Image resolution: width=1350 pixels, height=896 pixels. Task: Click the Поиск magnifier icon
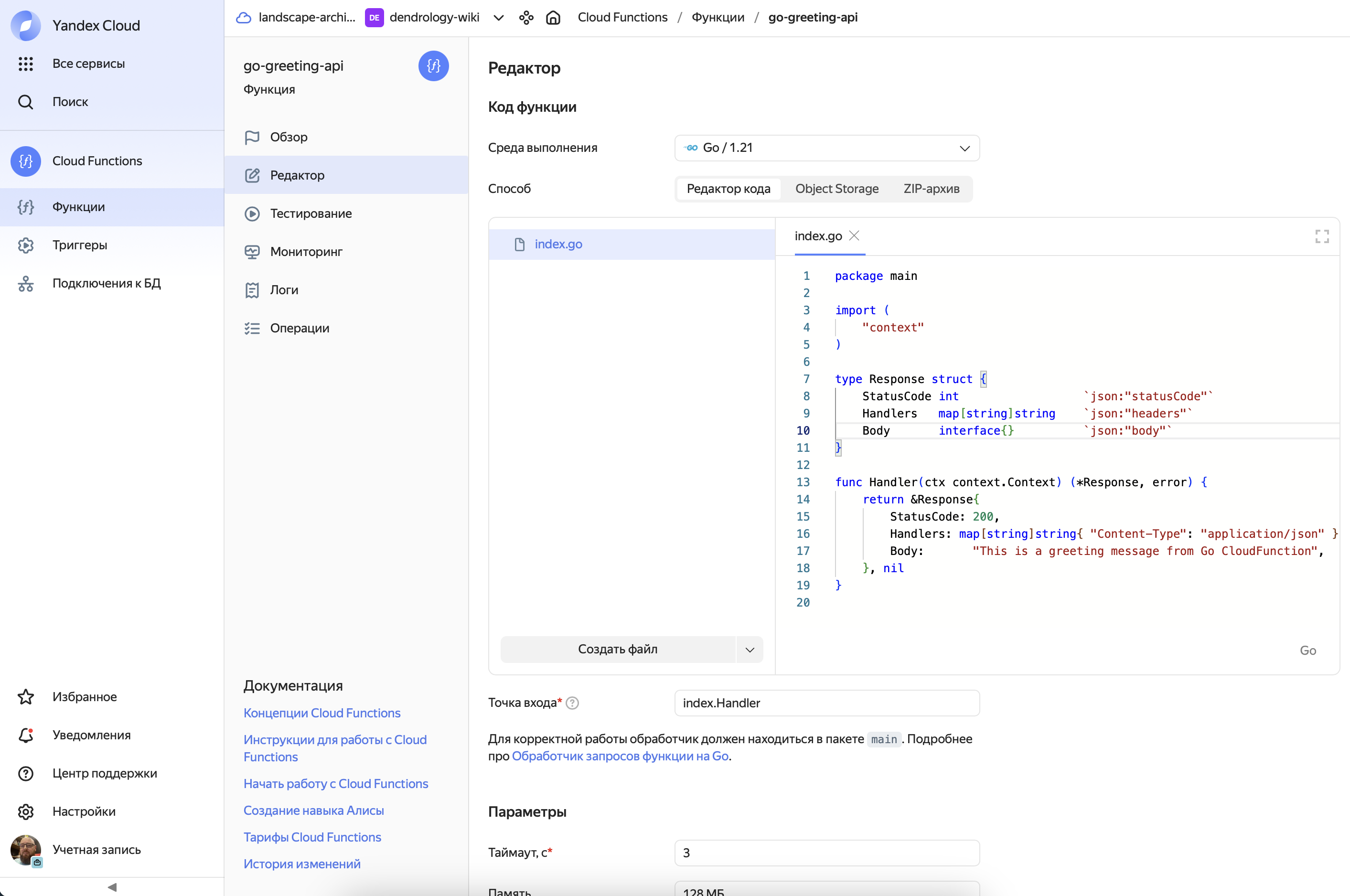pos(26,102)
